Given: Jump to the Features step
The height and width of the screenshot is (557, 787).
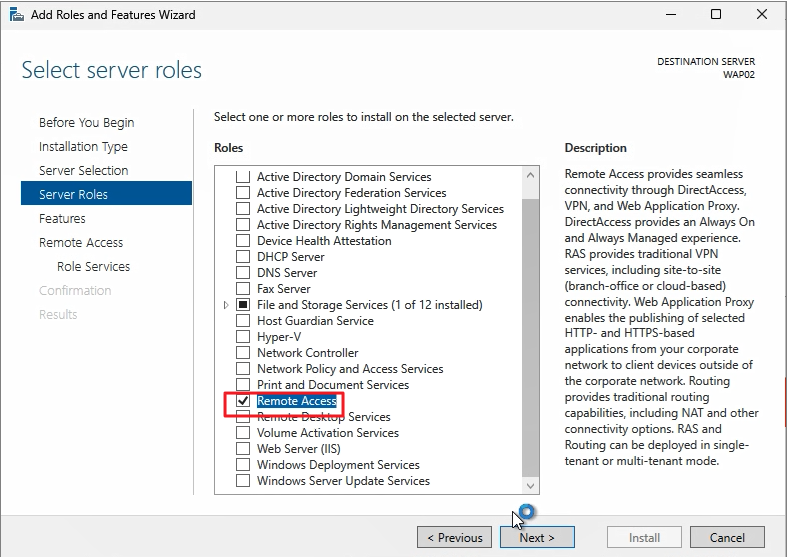Looking at the screenshot, I should [62, 219].
